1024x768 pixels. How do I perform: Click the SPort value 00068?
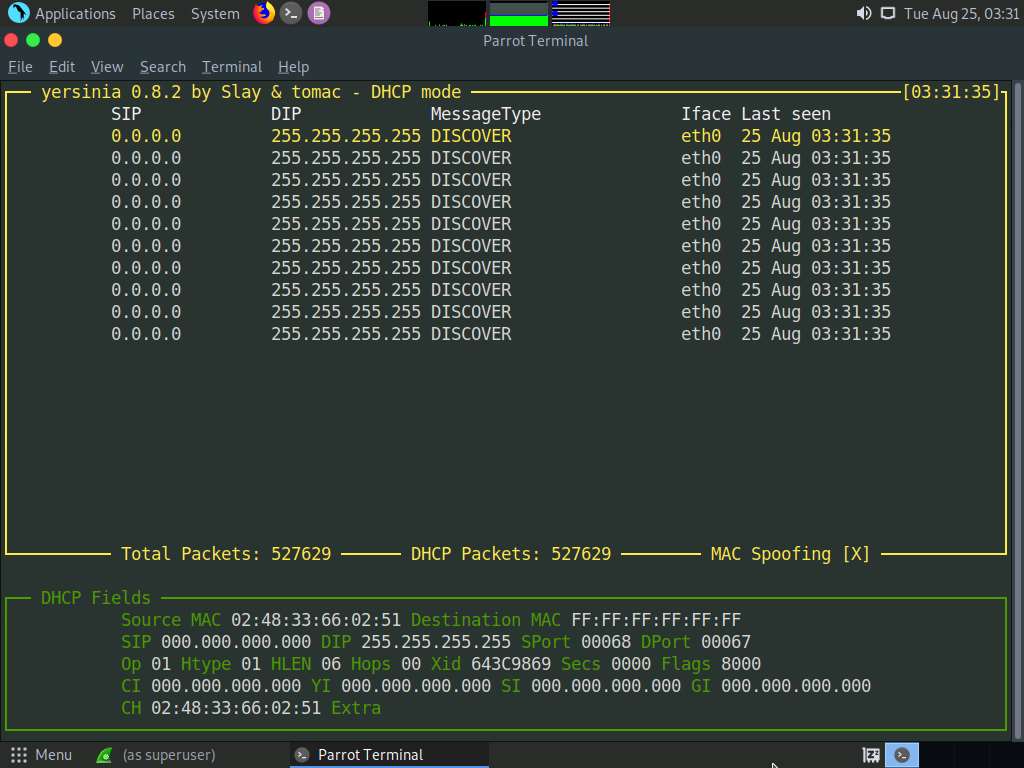[x=606, y=642]
